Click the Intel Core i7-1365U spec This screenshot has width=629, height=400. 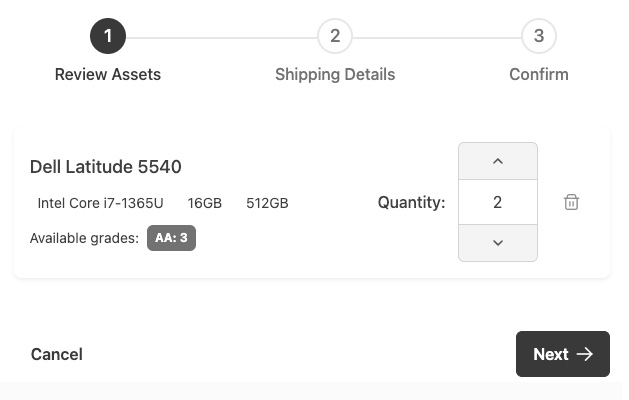pos(100,203)
